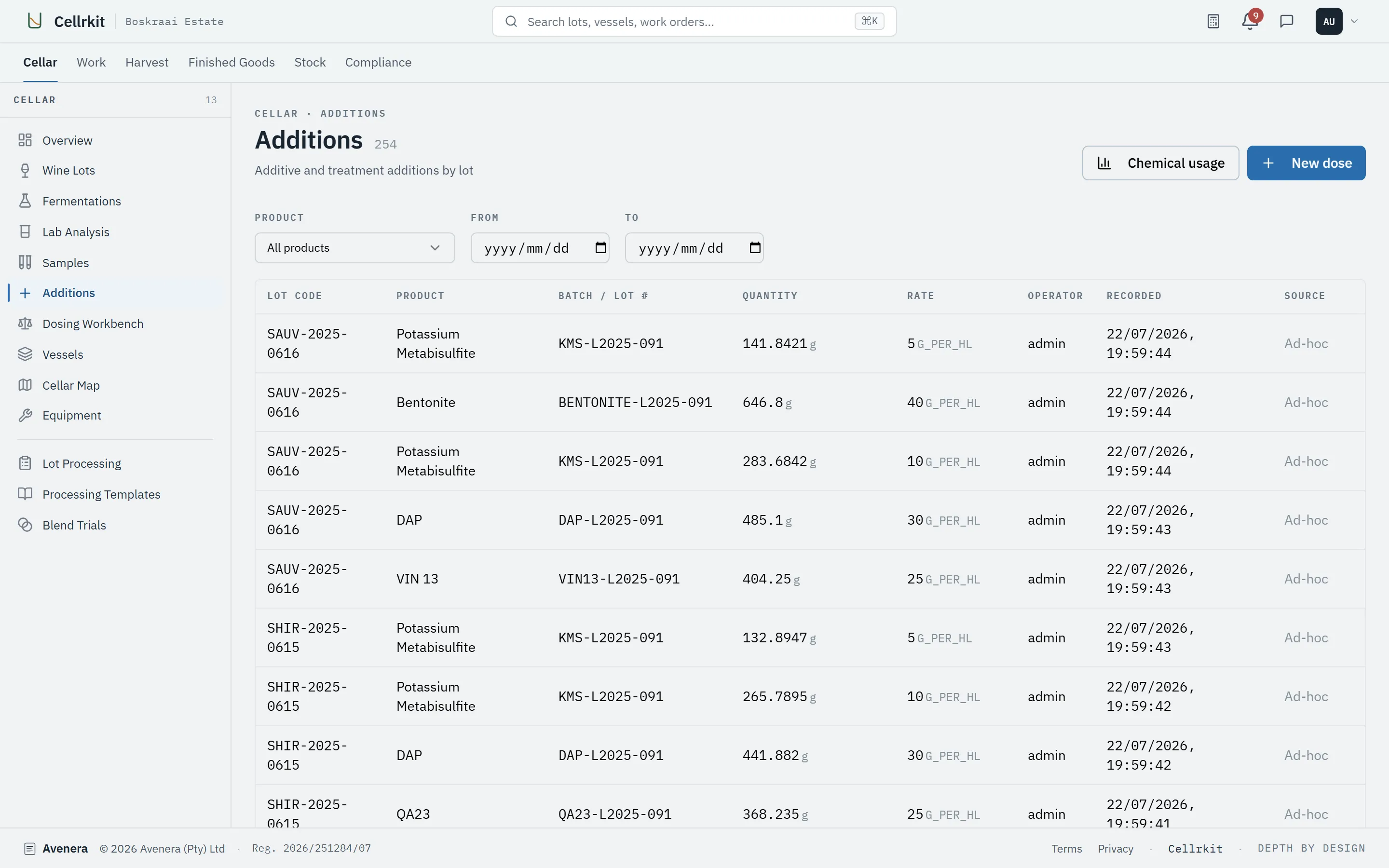This screenshot has width=1389, height=868.
Task: Click the Chemical usage bar chart icon
Action: click(x=1104, y=163)
